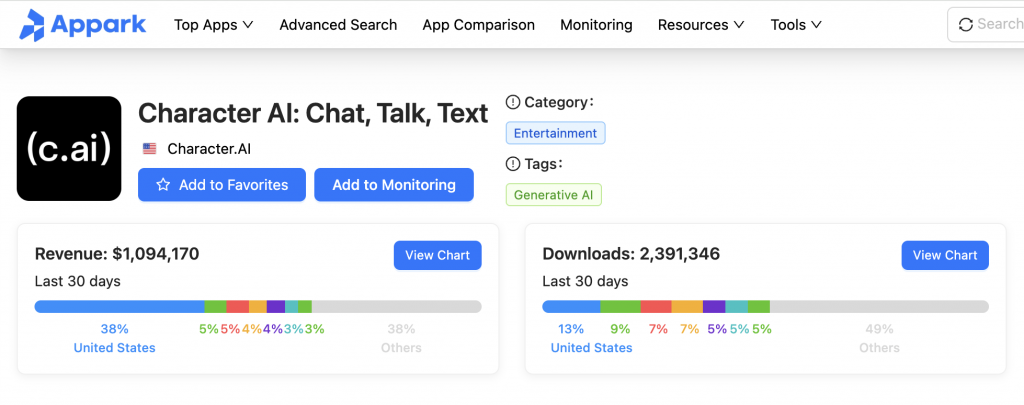This screenshot has height=405, width=1024.
Task: Expand the Top Apps dropdown menu
Action: click(213, 25)
